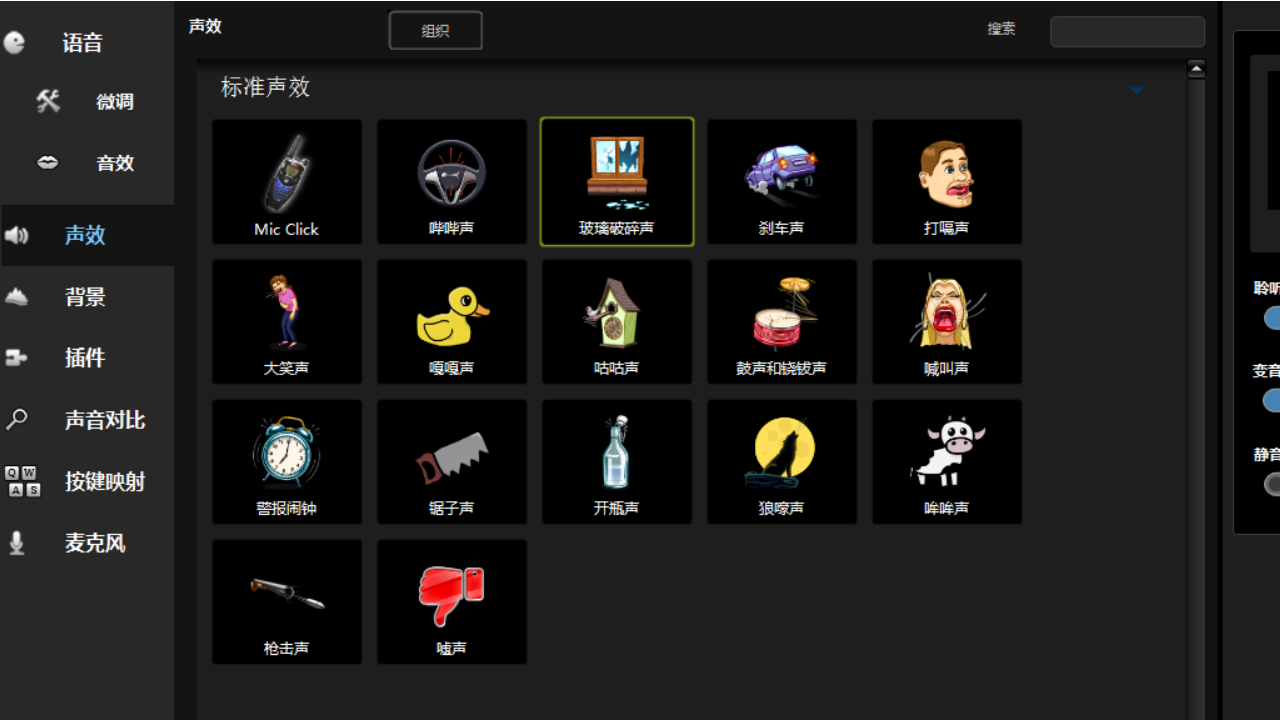The height and width of the screenshot is (720, 1280).
Task: Open 背景 background sounds via its icon
Action: pyautogui.click(x=17, y=296)
